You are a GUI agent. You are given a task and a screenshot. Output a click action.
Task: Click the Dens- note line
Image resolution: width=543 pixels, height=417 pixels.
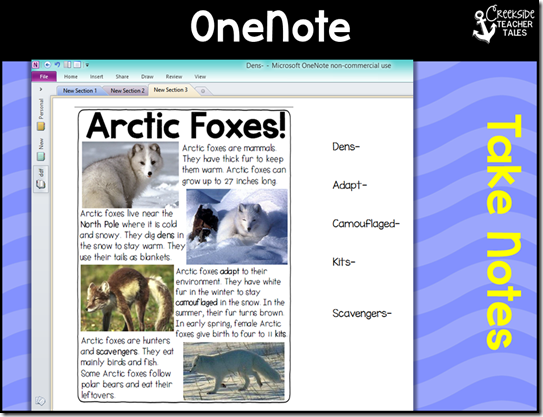(x=346, y=147)
